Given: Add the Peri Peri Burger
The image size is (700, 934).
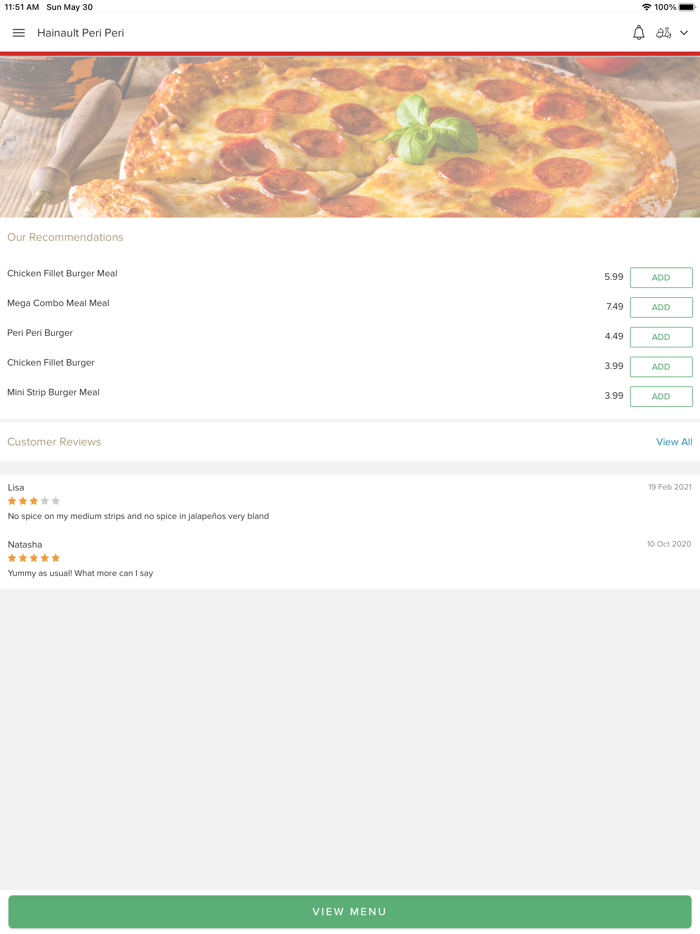Looking at the screenshot, I should [661, 337].
